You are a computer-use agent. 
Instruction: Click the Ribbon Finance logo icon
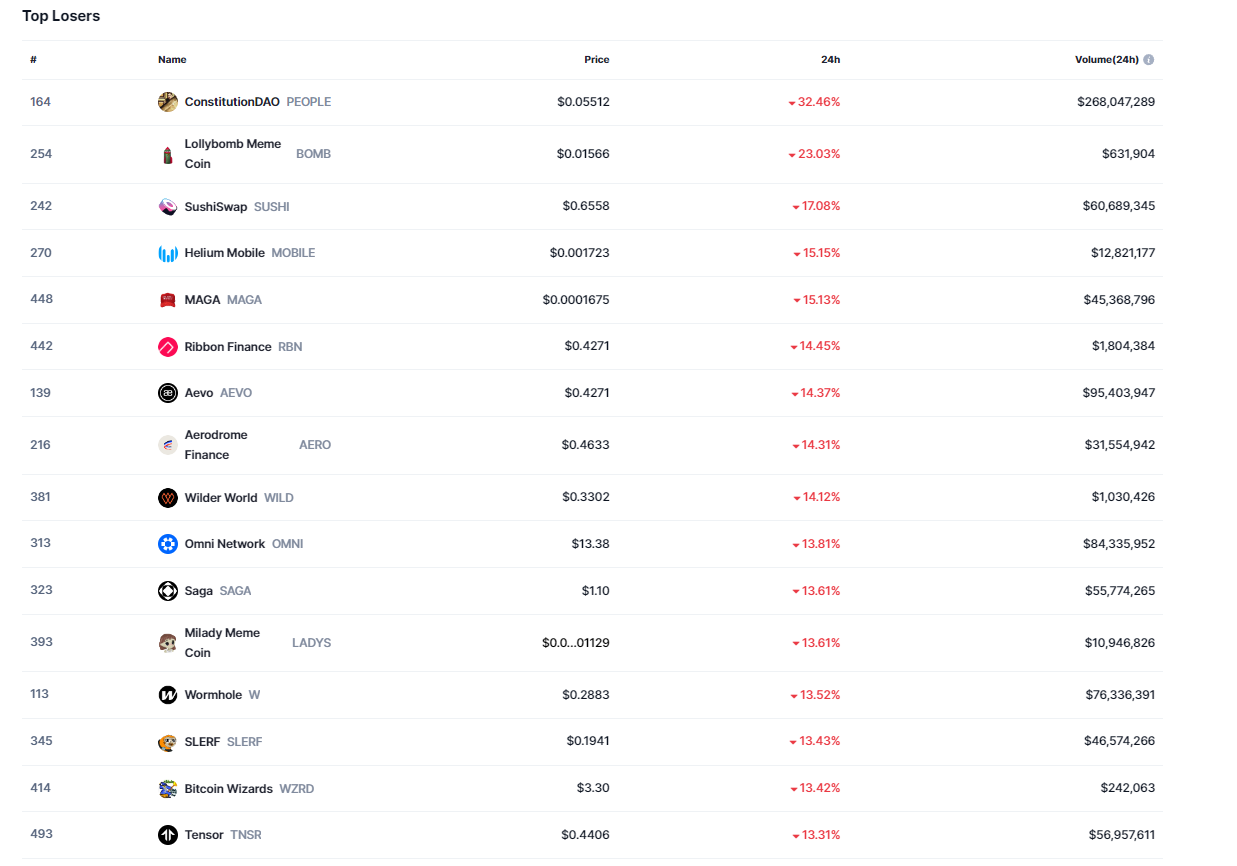point(168,347)
